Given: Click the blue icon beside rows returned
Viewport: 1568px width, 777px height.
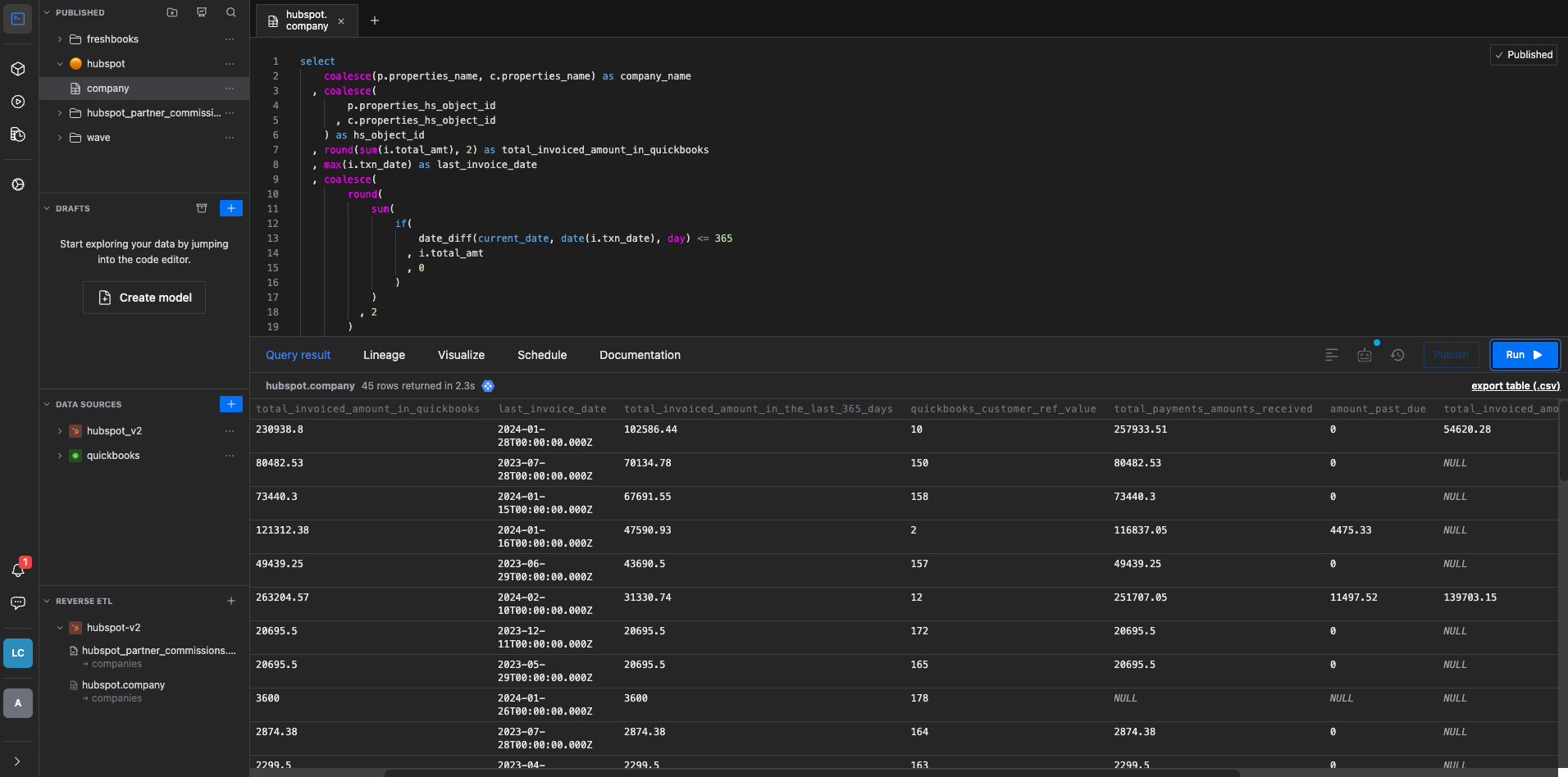Looking at the screenshot, I should tap(488, 386).
